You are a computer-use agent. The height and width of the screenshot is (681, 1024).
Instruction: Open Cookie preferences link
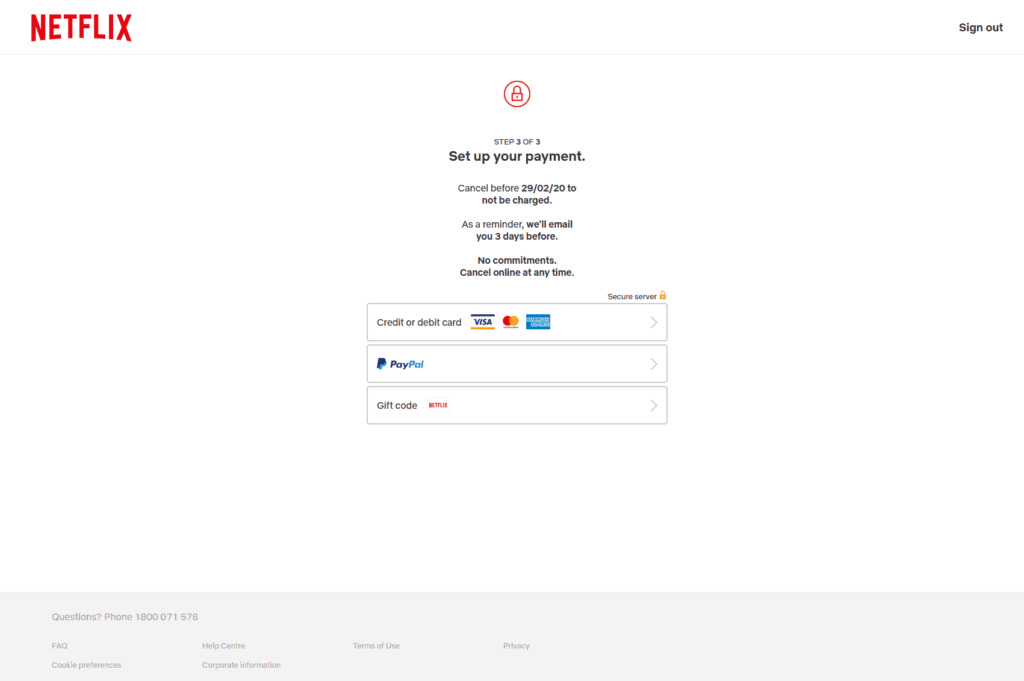point(86,665)
